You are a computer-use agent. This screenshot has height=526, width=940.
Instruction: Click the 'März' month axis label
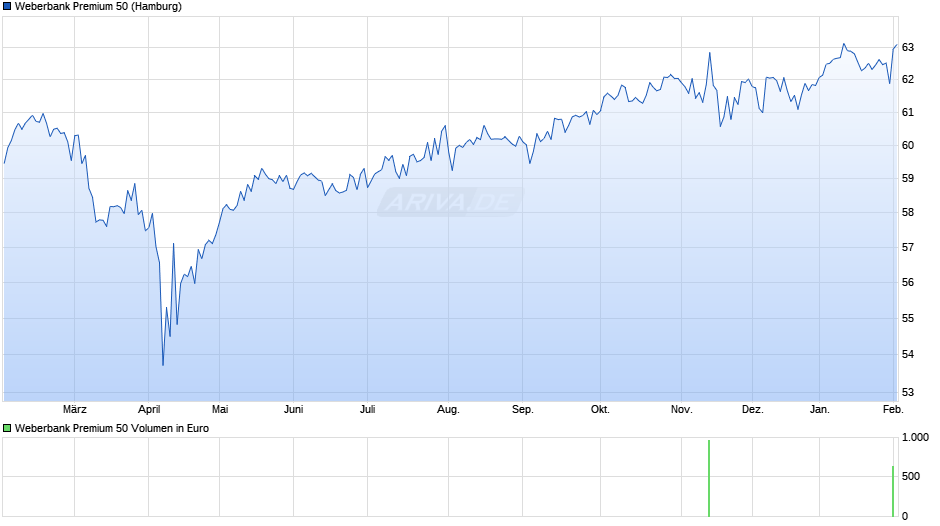point(75,409)
